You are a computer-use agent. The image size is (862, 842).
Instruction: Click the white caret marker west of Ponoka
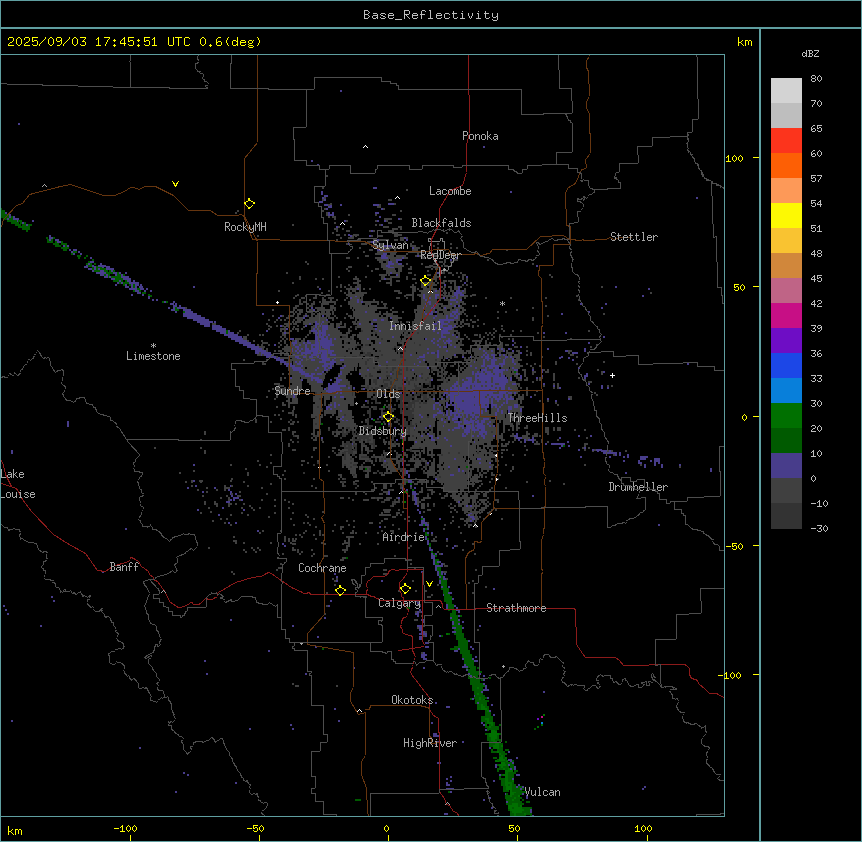pyautogui.click(x=366, y=147)
